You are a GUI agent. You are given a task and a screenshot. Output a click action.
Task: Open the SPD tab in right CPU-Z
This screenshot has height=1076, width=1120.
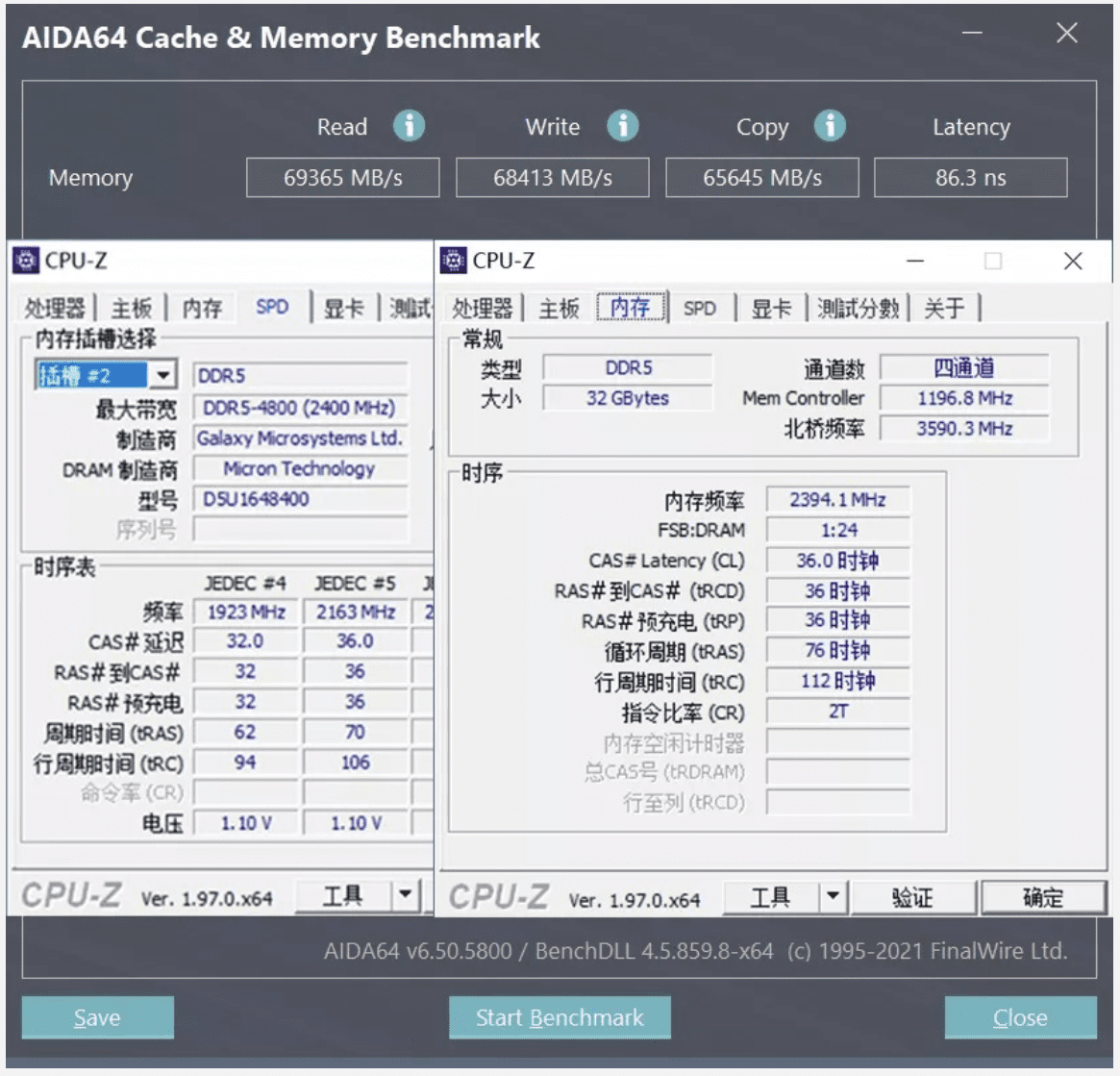tap(699, 308)
